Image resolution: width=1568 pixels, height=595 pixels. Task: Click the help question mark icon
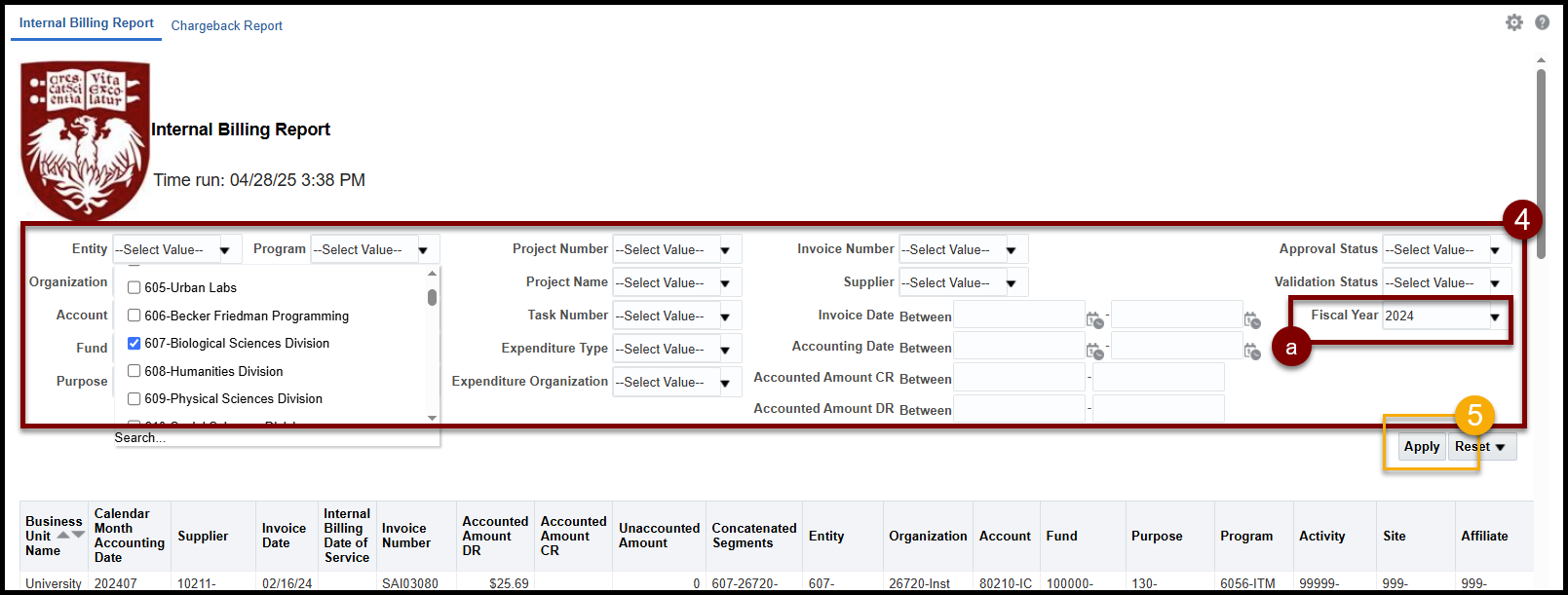pyautogui.click(x=1542, y=22)
